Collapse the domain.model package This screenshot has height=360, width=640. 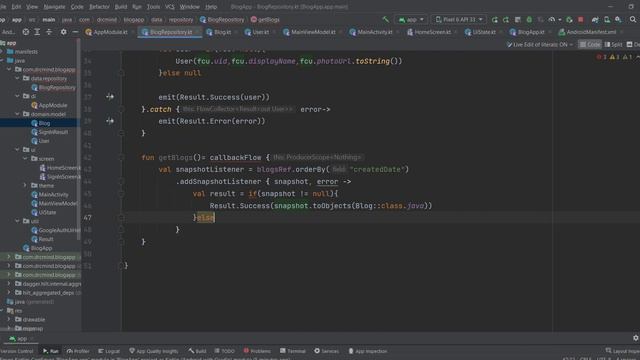pos(17,114)
